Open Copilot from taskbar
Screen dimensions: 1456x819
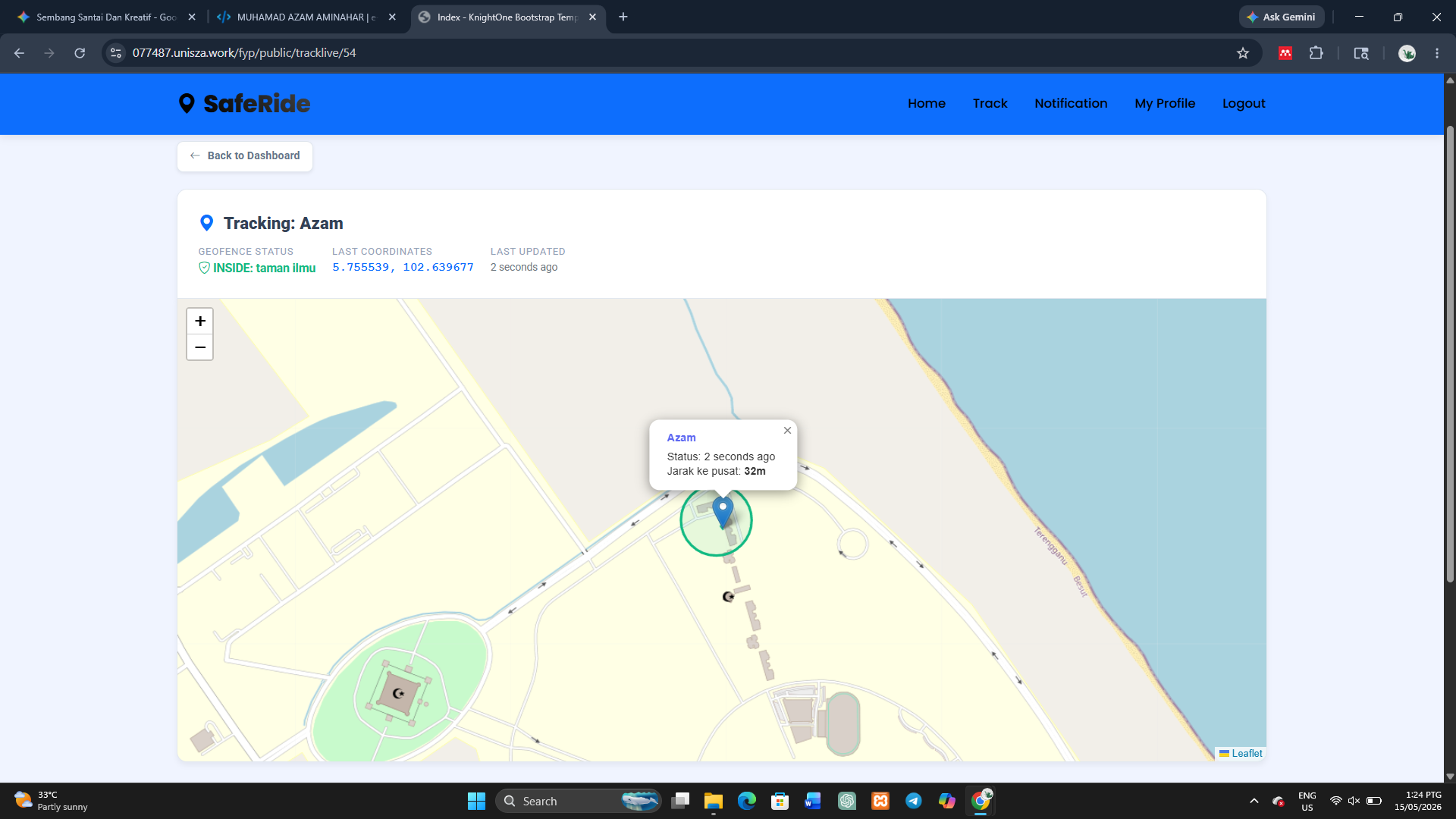[x=947, y=801]
